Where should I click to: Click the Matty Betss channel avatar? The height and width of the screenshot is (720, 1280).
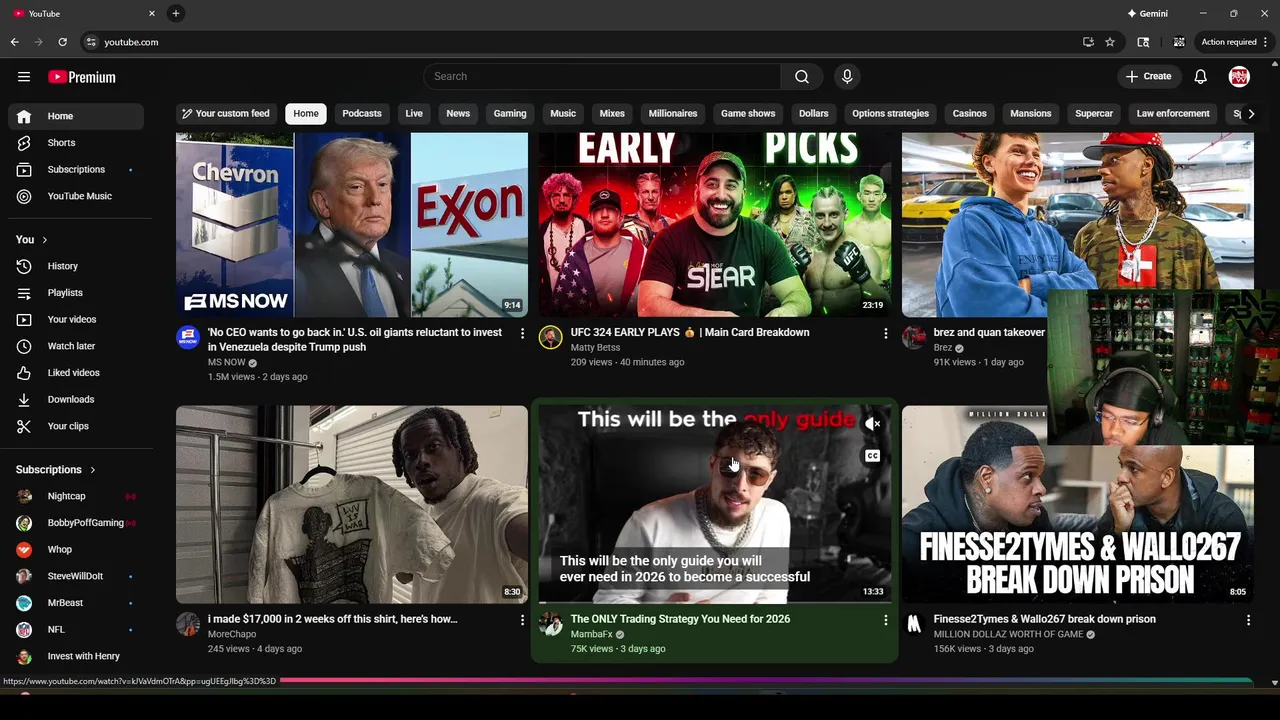pyautogui.click(x=551, y=337)
